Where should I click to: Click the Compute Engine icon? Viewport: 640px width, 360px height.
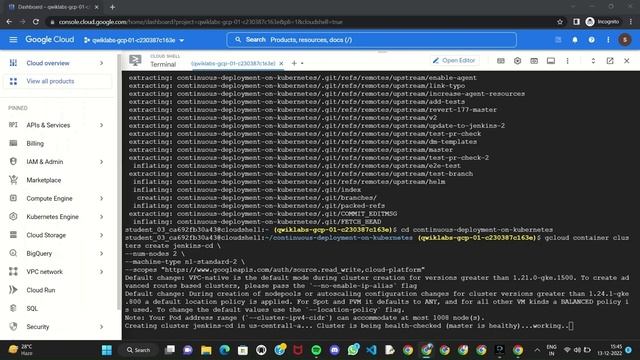(13, 198)
